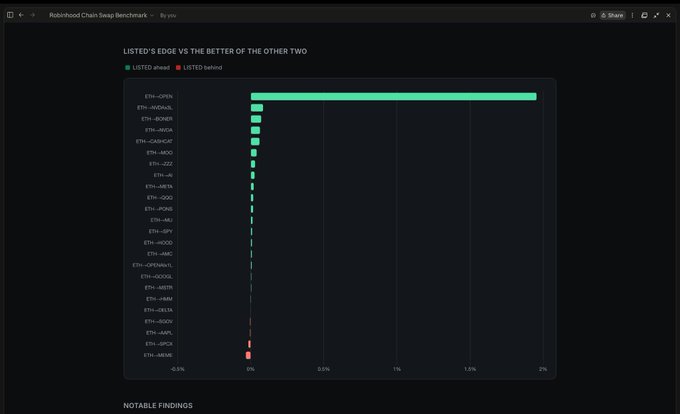Click the ETH→ZZZ axis label
680x414 pixels.
click(x=161, y=164)
